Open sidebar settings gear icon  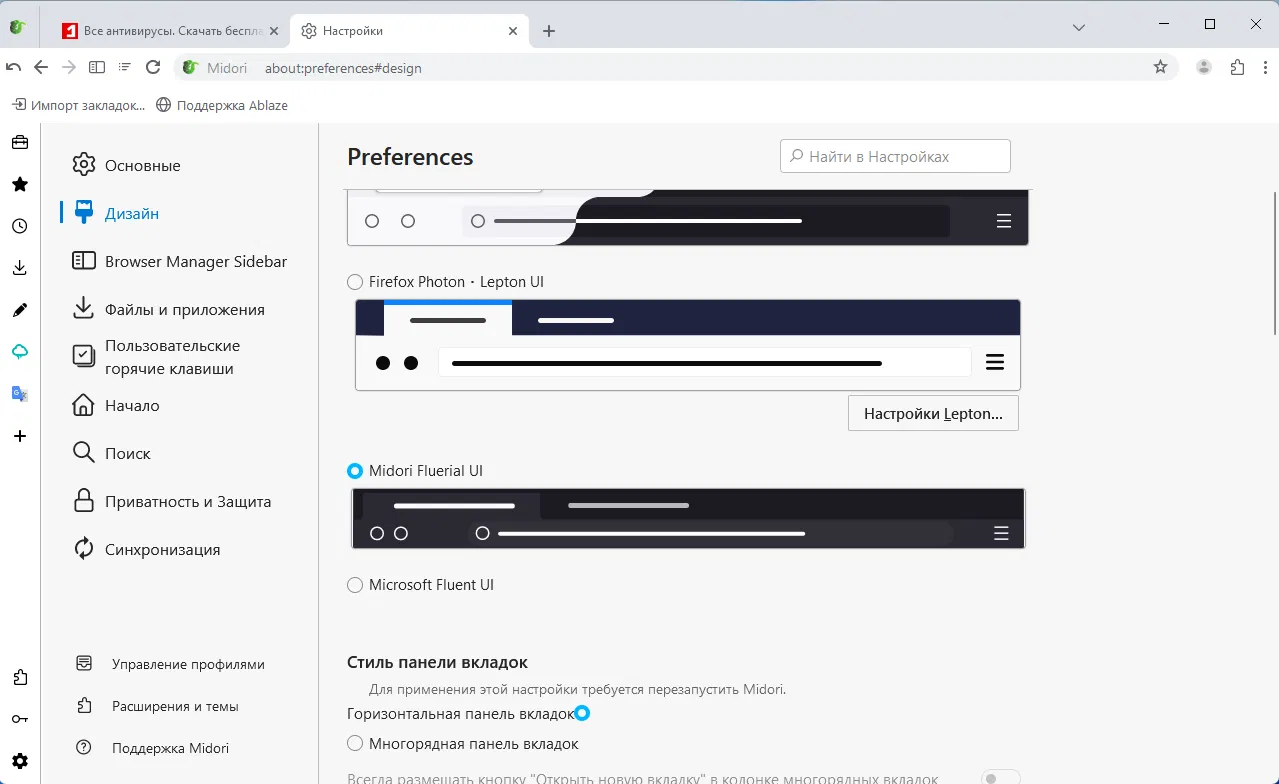pyautogui.click(x=20, y=761)
